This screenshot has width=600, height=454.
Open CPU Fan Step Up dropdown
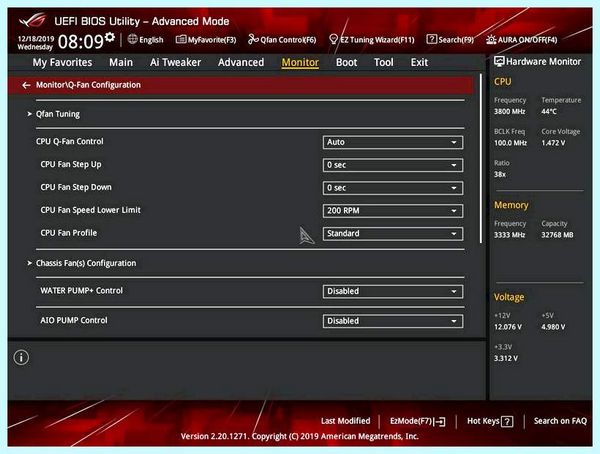(393, 165)
